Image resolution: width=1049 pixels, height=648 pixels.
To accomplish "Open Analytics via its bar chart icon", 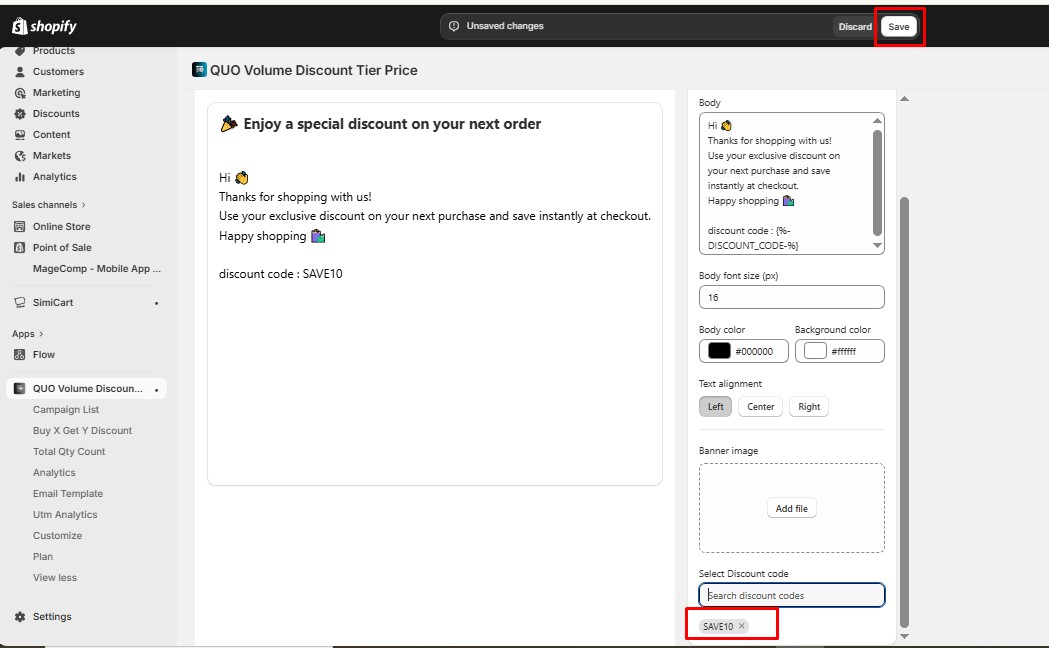I will point(20,177).
